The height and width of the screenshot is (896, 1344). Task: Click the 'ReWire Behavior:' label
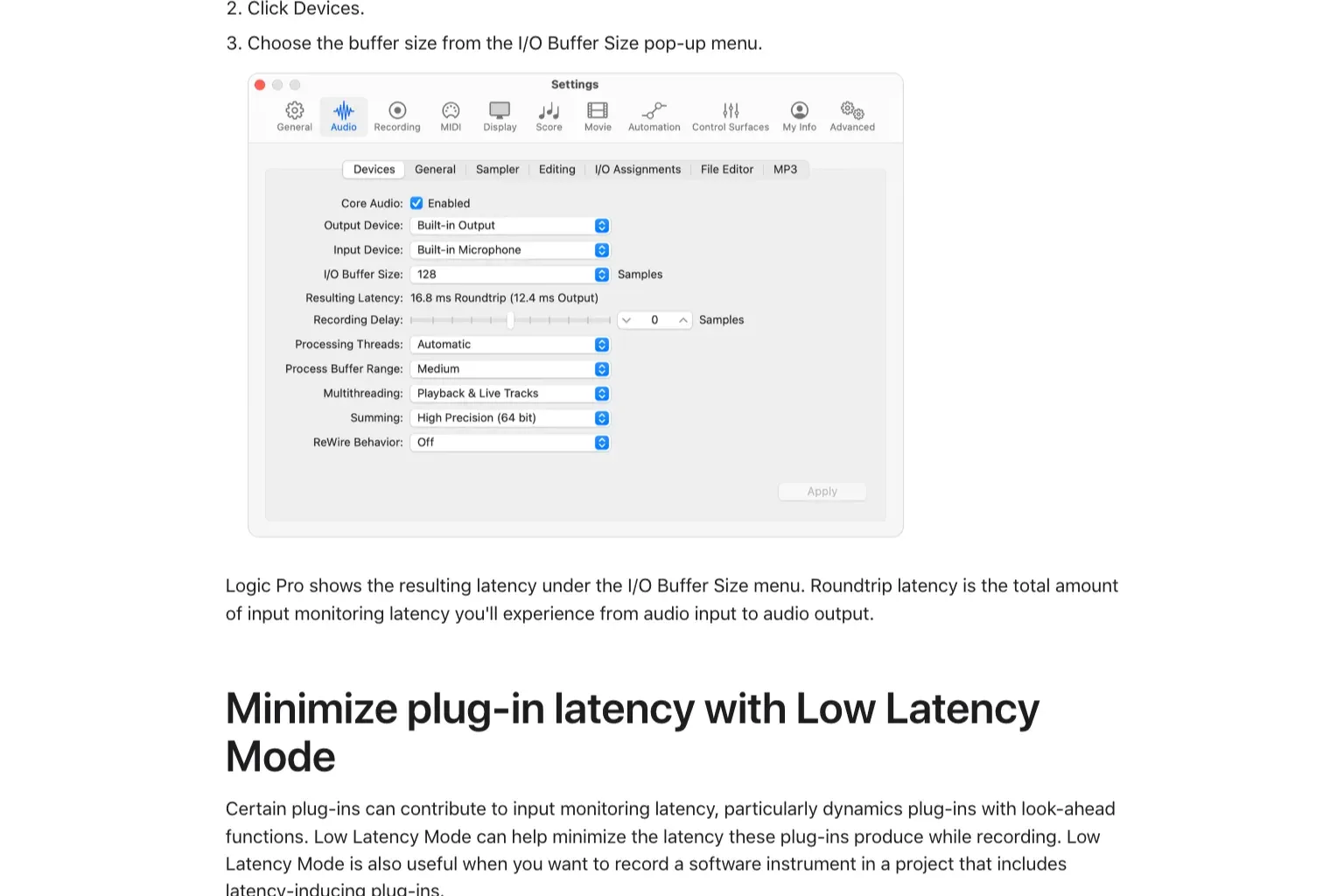point(358,443)
